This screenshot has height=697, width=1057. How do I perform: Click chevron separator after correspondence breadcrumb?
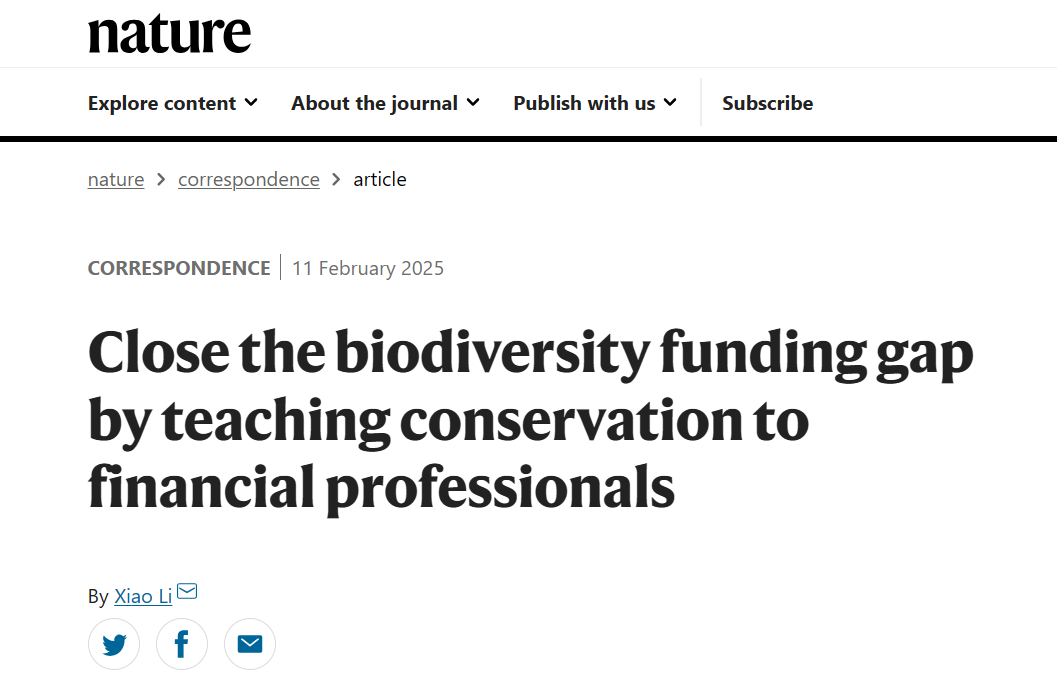coord(336,180)
